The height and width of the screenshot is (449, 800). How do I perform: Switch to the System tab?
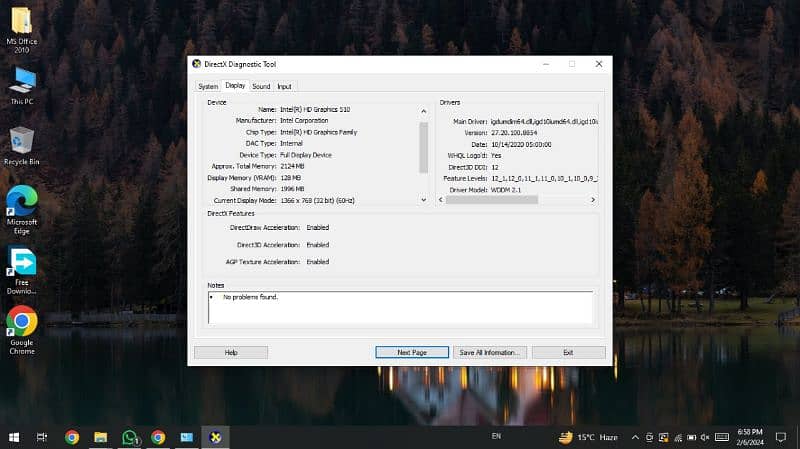pos(207,87)
